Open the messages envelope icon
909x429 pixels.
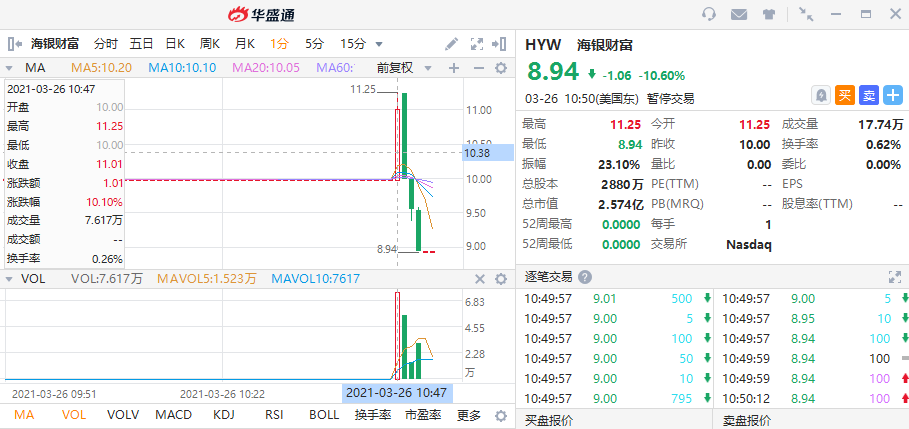click(x=739, y=14)
